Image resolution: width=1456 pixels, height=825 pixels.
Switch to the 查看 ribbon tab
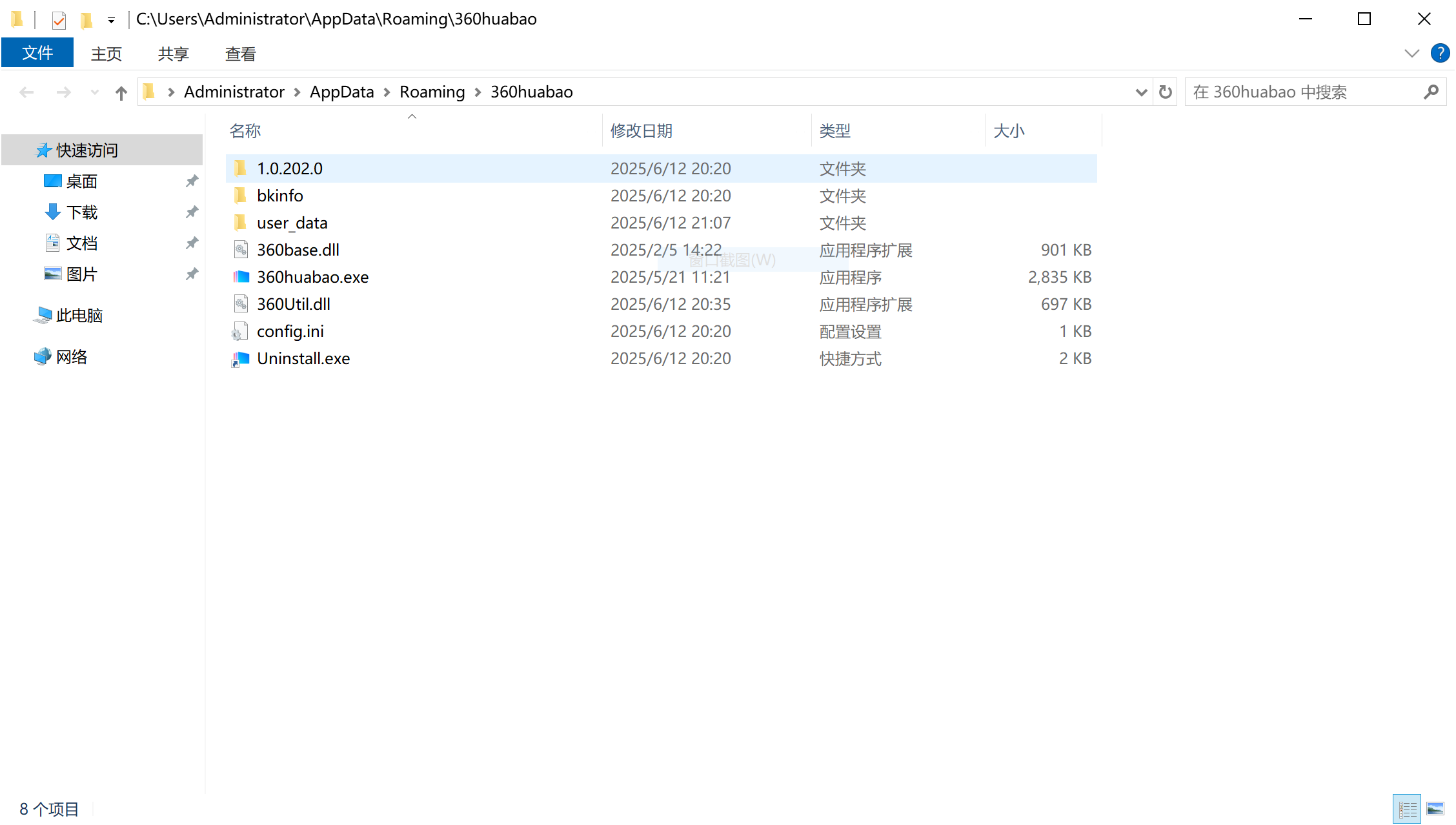[x=240, y=54]
